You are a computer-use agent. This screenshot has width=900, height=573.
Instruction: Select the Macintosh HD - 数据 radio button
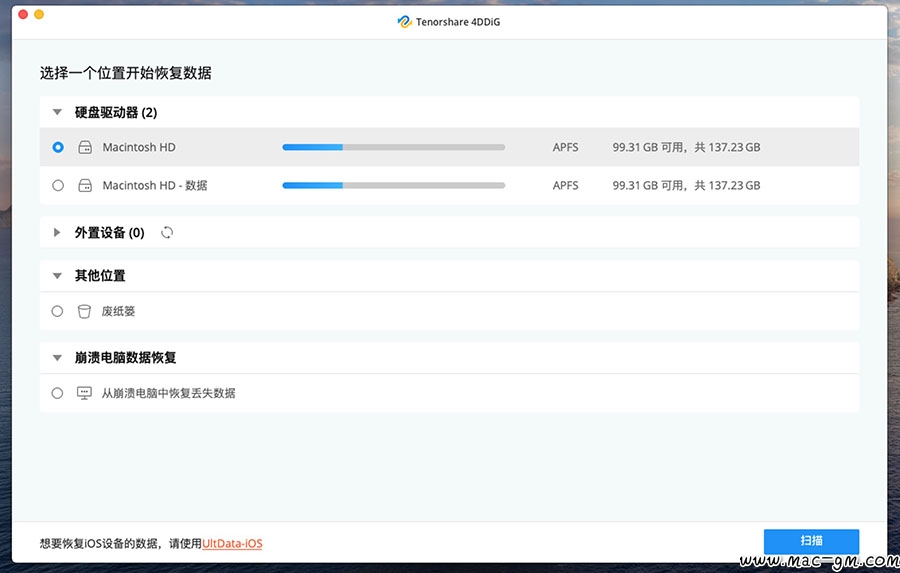[x=58, y=185]
